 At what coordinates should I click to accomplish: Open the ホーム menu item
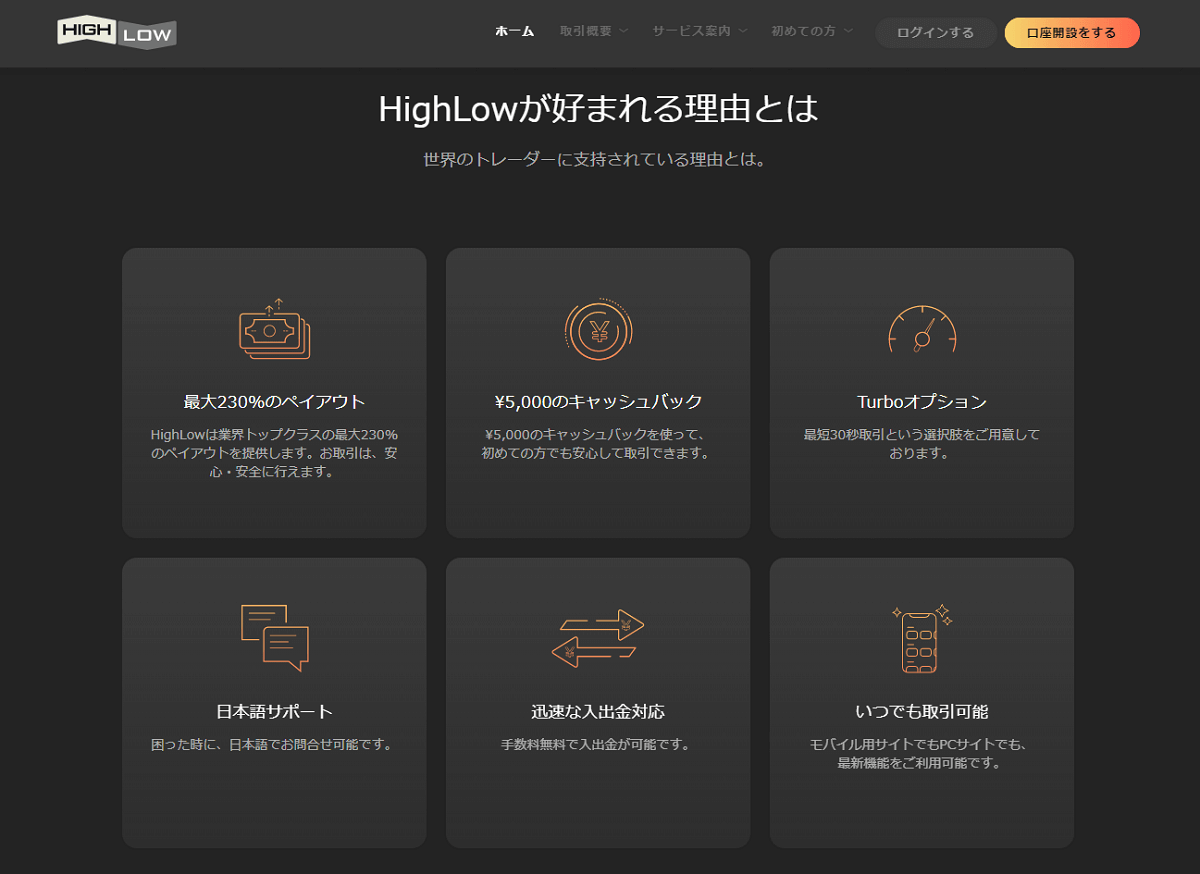[515, 31]
